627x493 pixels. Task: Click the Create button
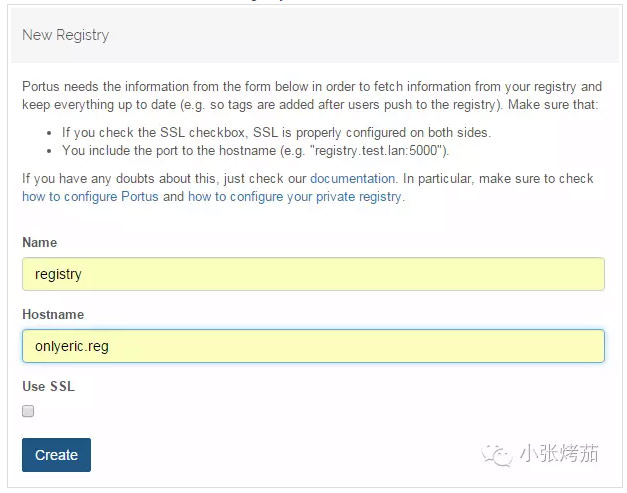point(56,455)
